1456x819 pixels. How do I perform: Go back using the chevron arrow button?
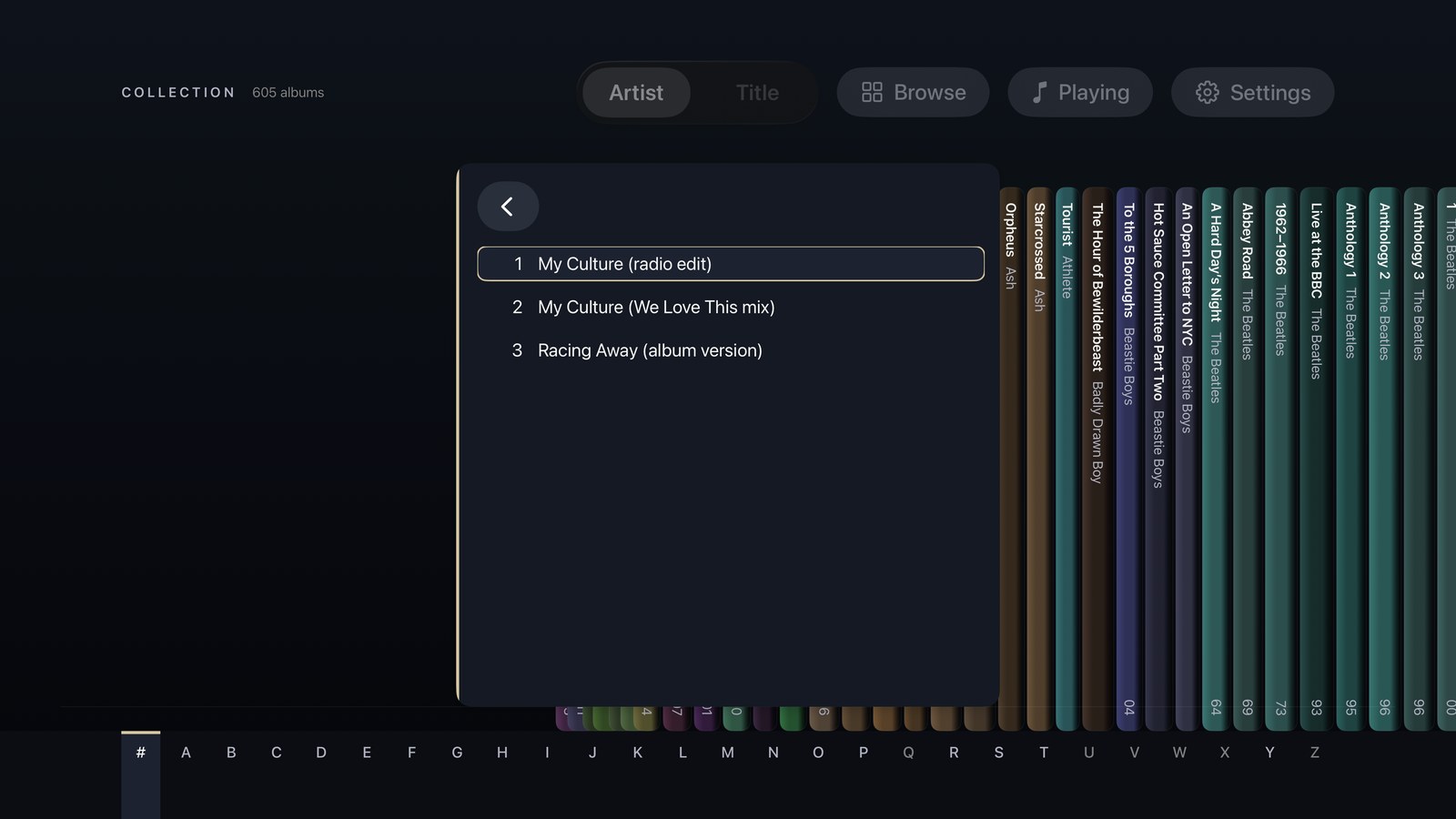click(x=508, y=207)
